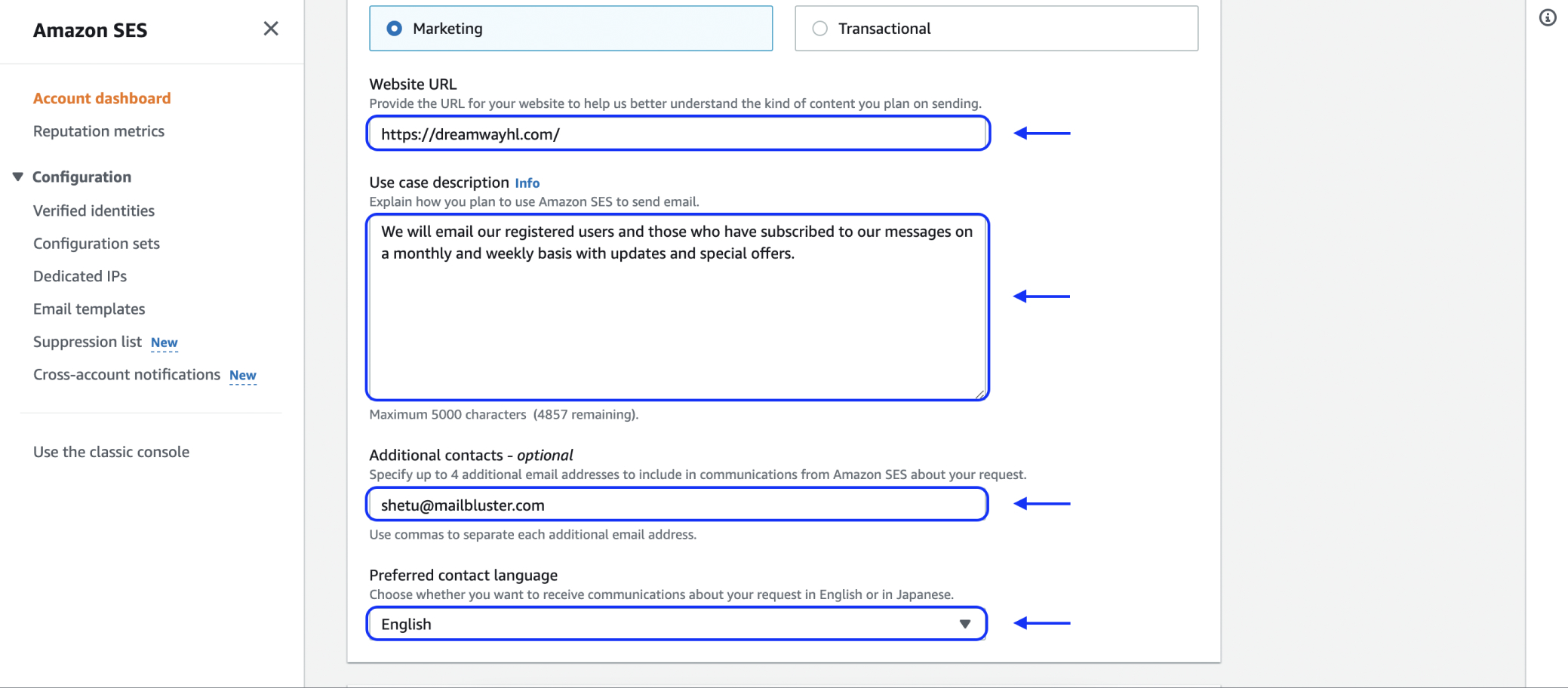
Task: Open the Suppression list page
Action: (88, 342)
